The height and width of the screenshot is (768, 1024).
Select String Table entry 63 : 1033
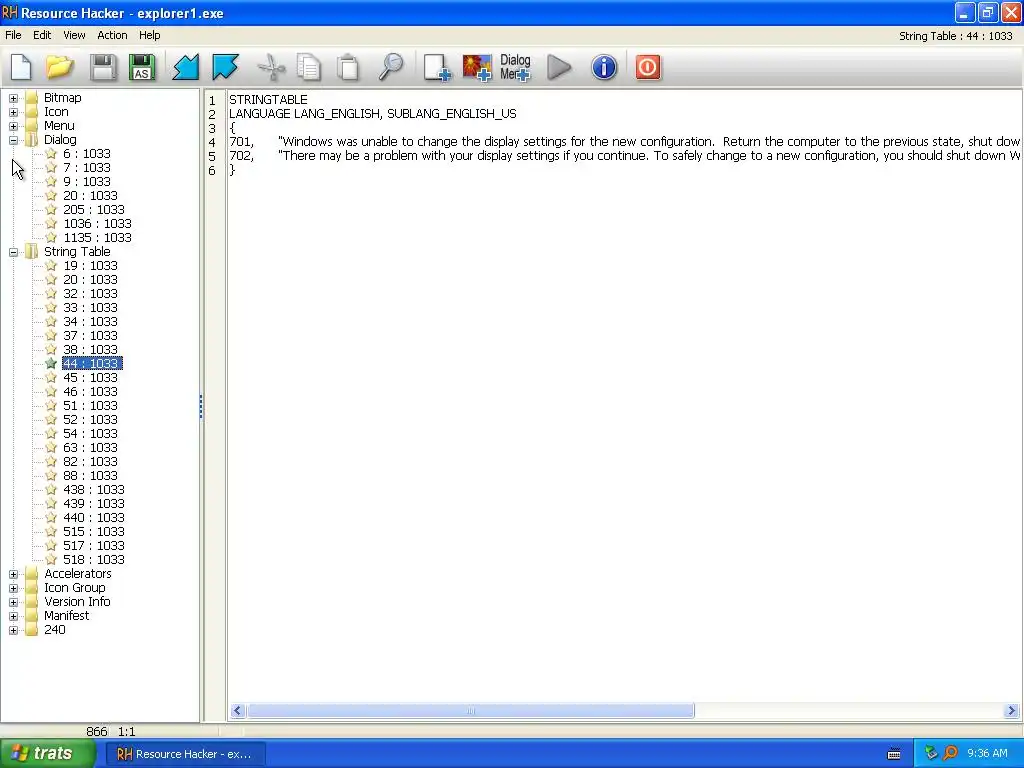pyautogui.click(x=90, y=447)
